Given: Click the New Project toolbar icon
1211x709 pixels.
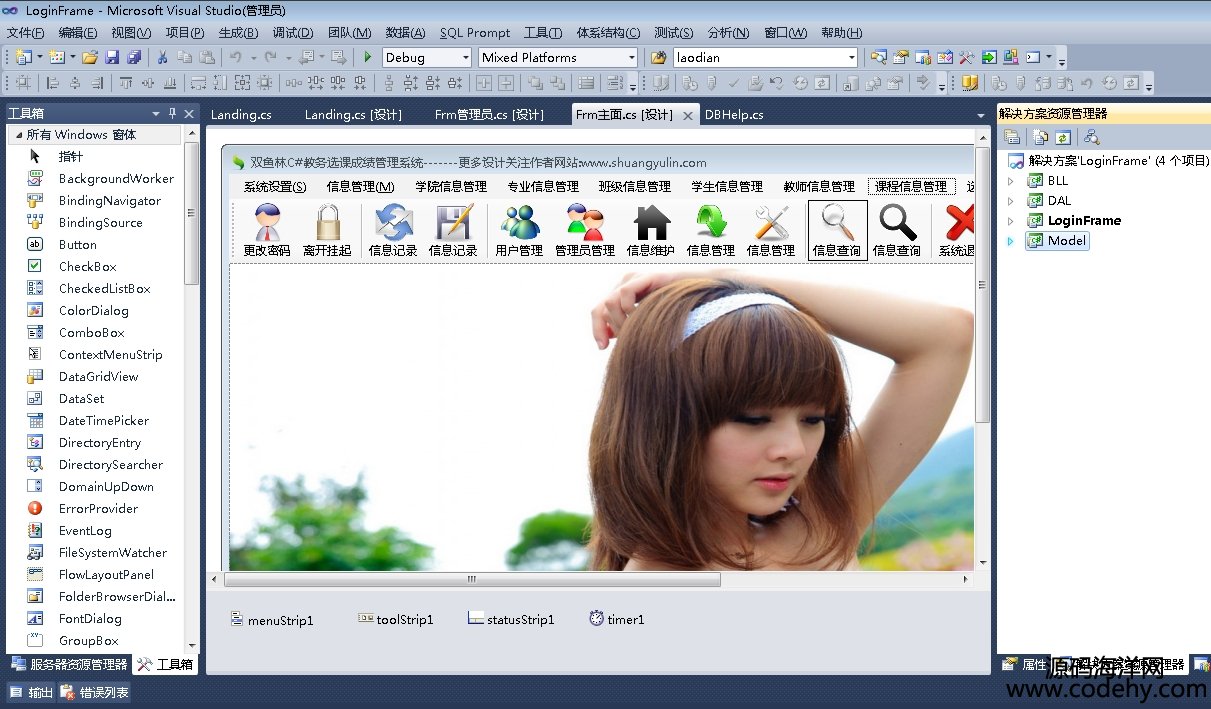Looking at the screenshot, I should (x=22, y=57).
